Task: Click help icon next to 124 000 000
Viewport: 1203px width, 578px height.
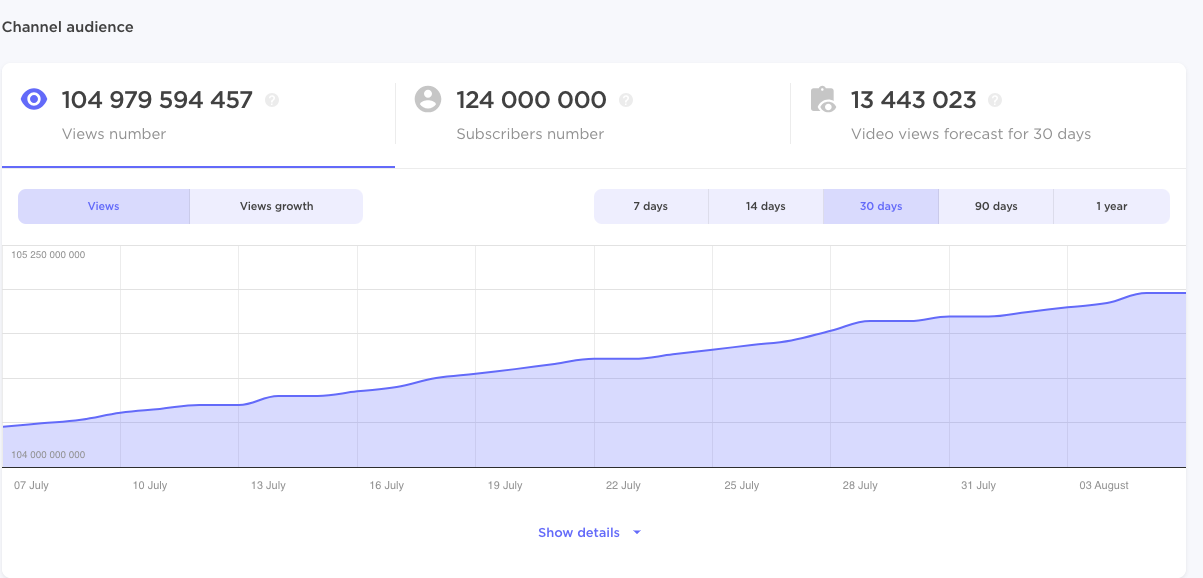Action: 626,100
